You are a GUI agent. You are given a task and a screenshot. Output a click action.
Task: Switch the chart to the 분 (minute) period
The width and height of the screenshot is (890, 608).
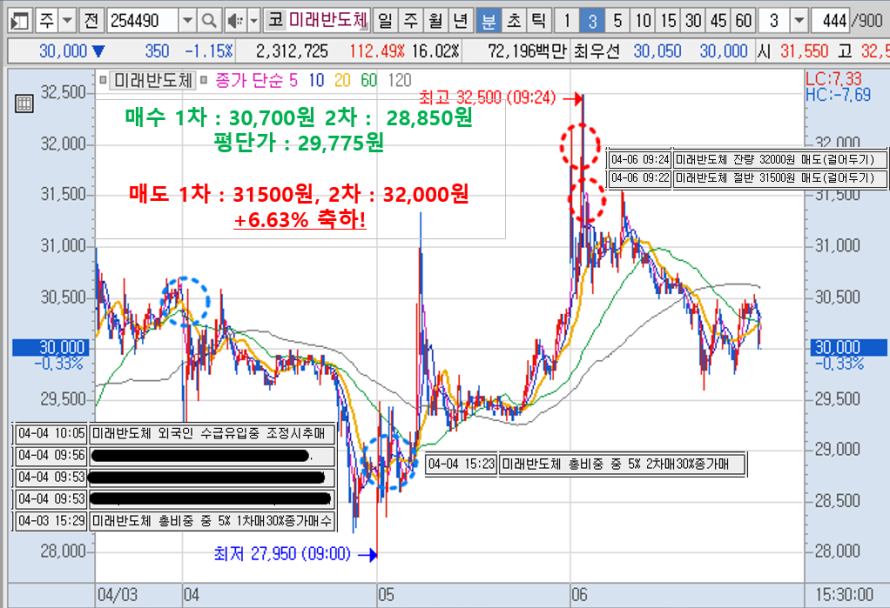click(487, 20)
